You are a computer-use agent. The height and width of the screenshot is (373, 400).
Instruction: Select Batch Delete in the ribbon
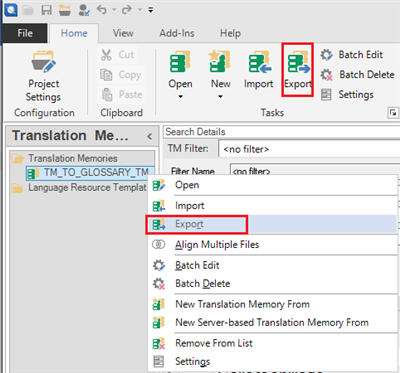click(357, 75)
